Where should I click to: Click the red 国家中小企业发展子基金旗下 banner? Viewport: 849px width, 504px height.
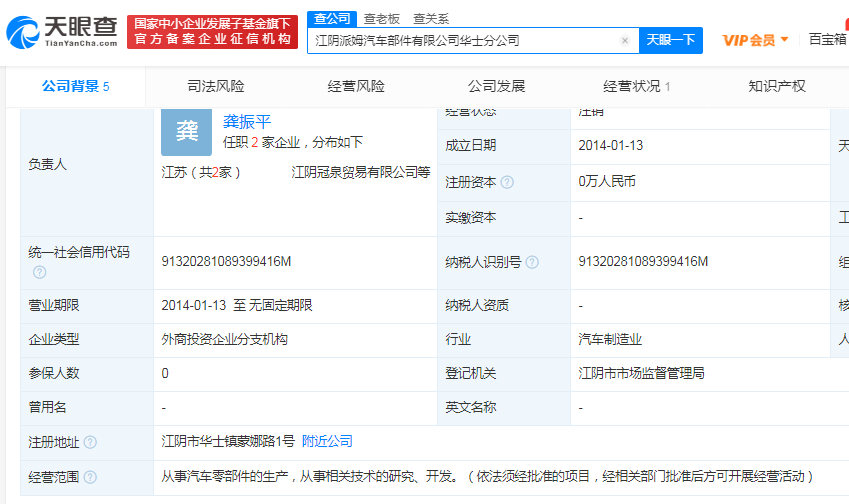[x=212, y=32]
